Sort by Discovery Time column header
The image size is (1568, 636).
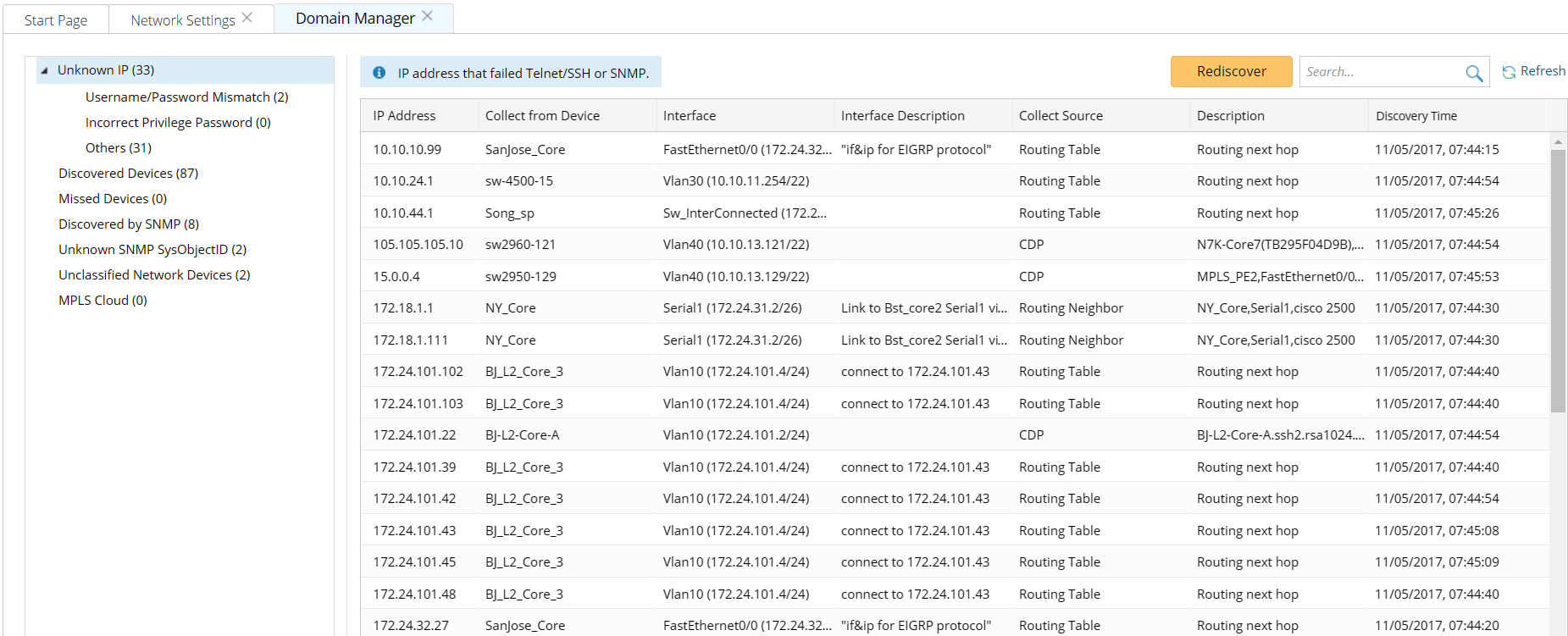point(1416,116)
